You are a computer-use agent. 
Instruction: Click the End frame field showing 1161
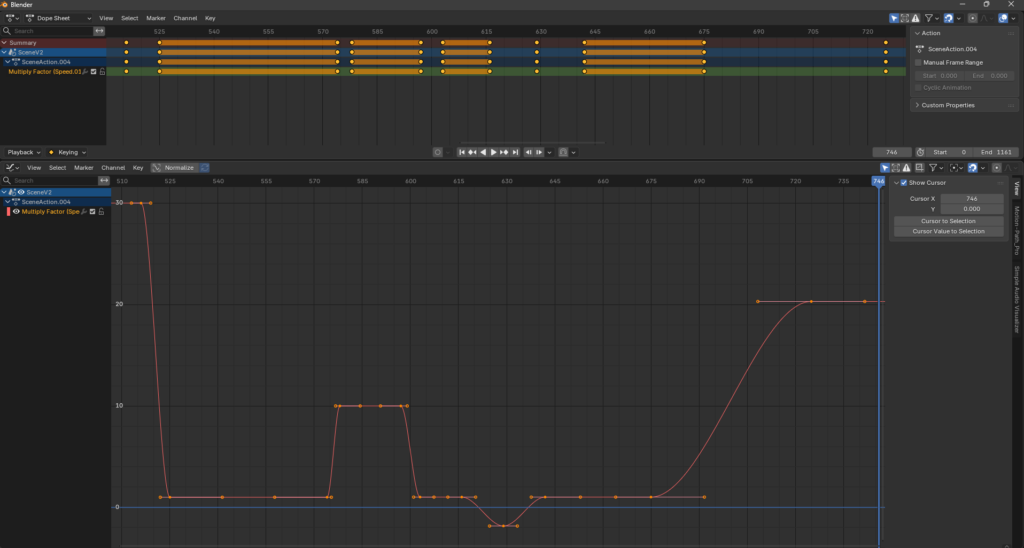tap(995, 152)
